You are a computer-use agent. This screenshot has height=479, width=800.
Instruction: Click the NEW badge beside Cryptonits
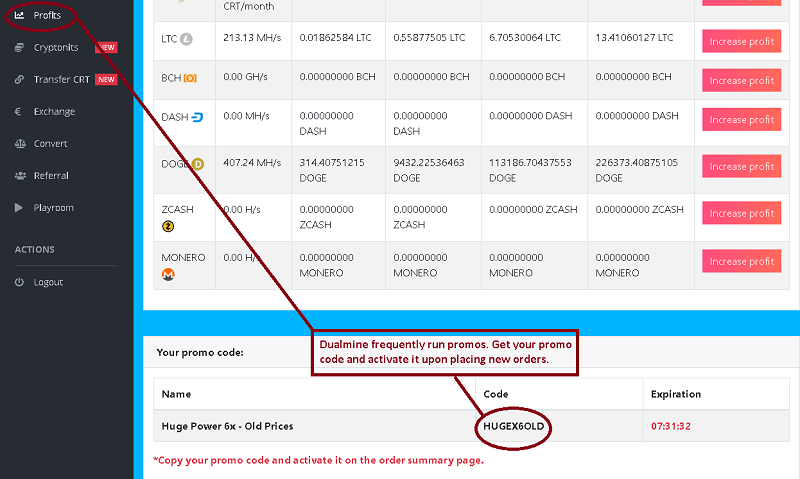point(106,47)
